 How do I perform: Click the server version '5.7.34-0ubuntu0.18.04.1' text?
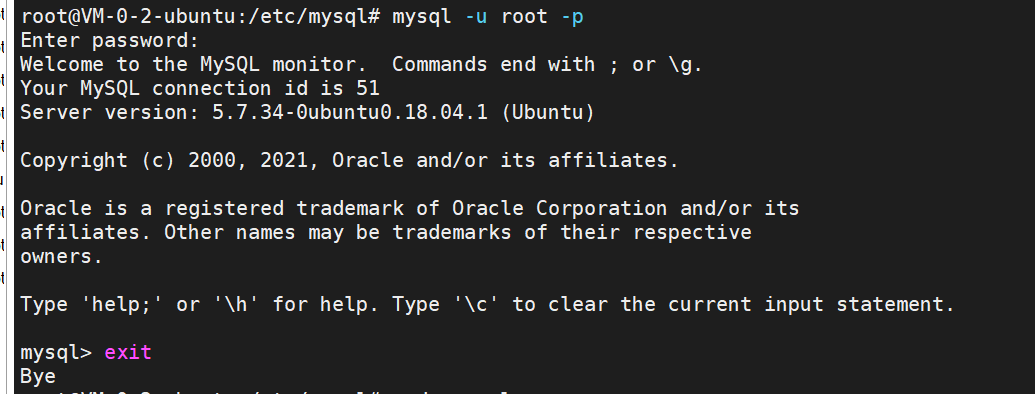[350, 113]
